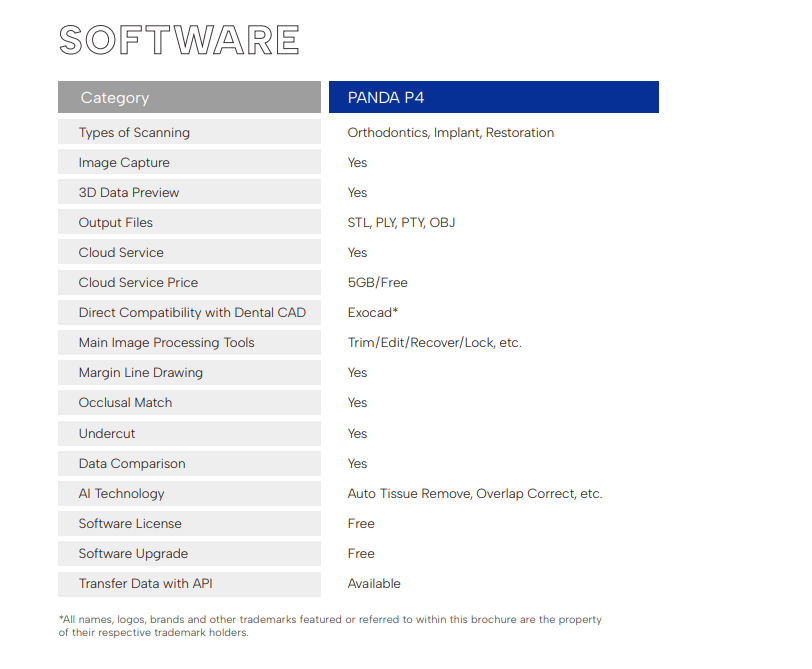Viewport: 812px width, 669px height.
Task: Select the Yes value for Undercut
Action: point(357,433)
